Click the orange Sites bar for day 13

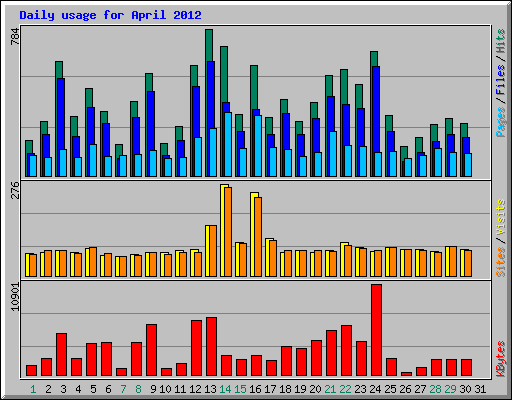213,251
